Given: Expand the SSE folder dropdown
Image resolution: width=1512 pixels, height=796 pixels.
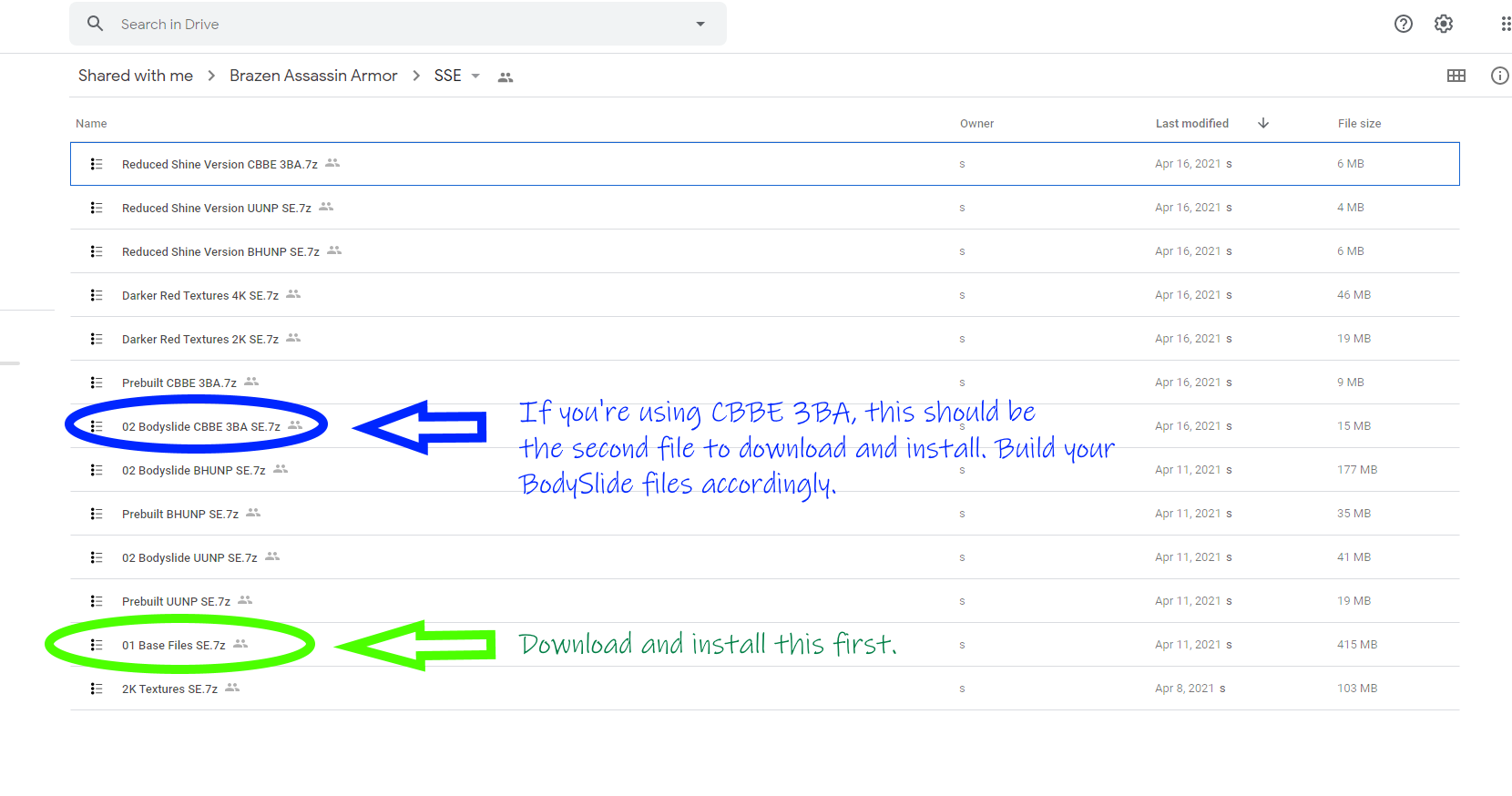Looking at the screenshot, I should (475, 77).
